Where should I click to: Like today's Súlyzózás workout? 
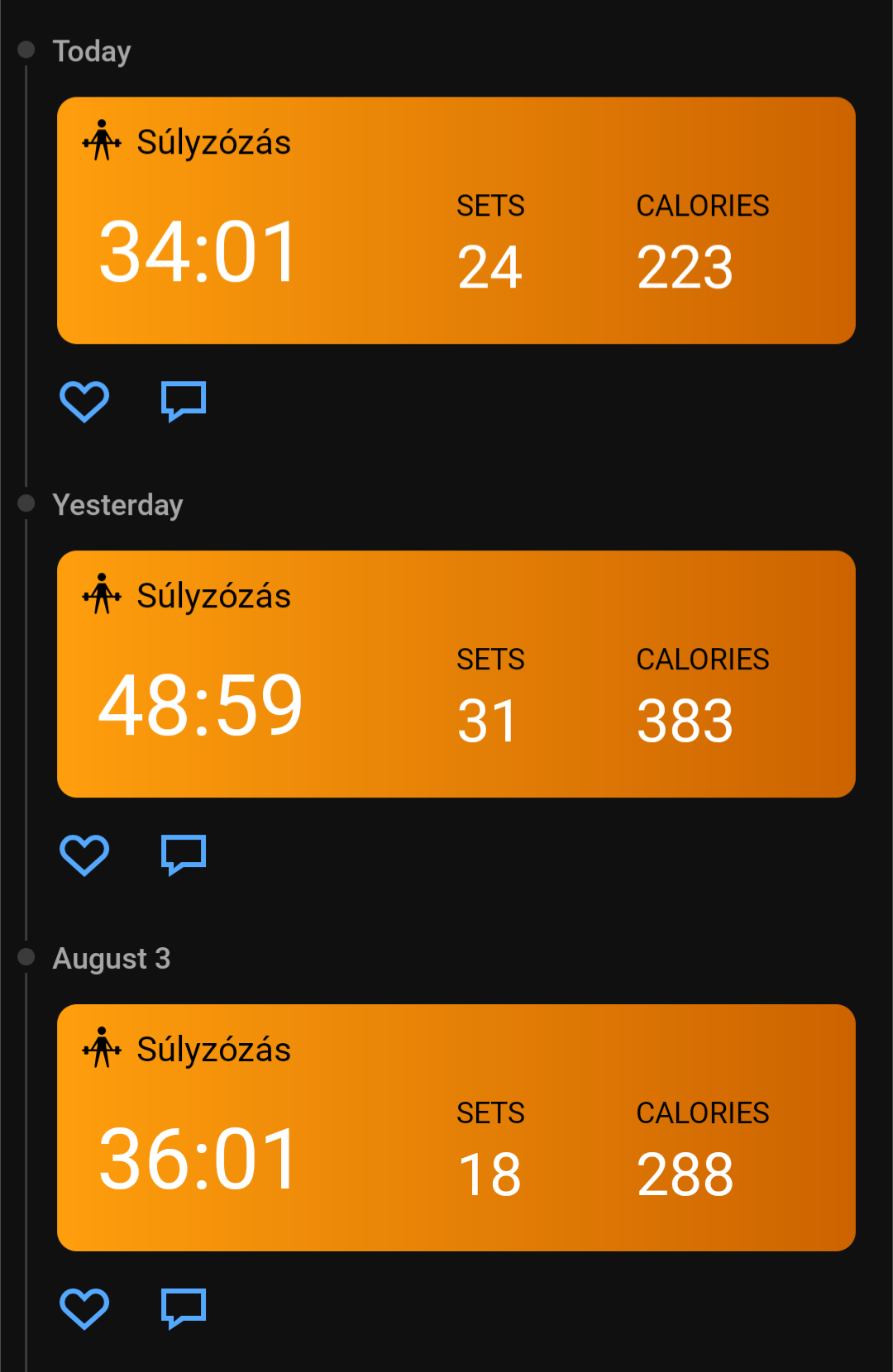point(84,402)
